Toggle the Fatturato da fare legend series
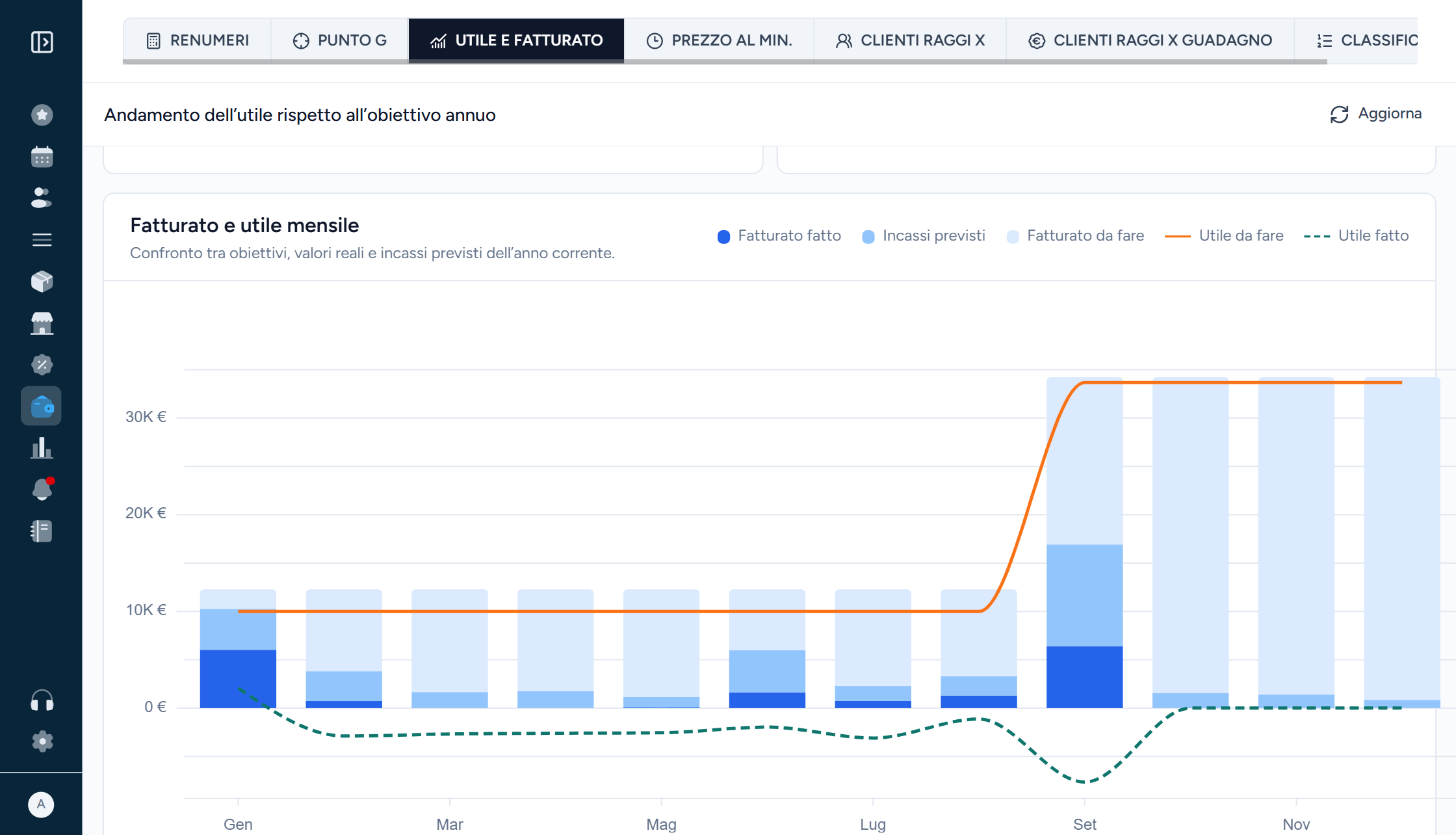 [1075, 236]
